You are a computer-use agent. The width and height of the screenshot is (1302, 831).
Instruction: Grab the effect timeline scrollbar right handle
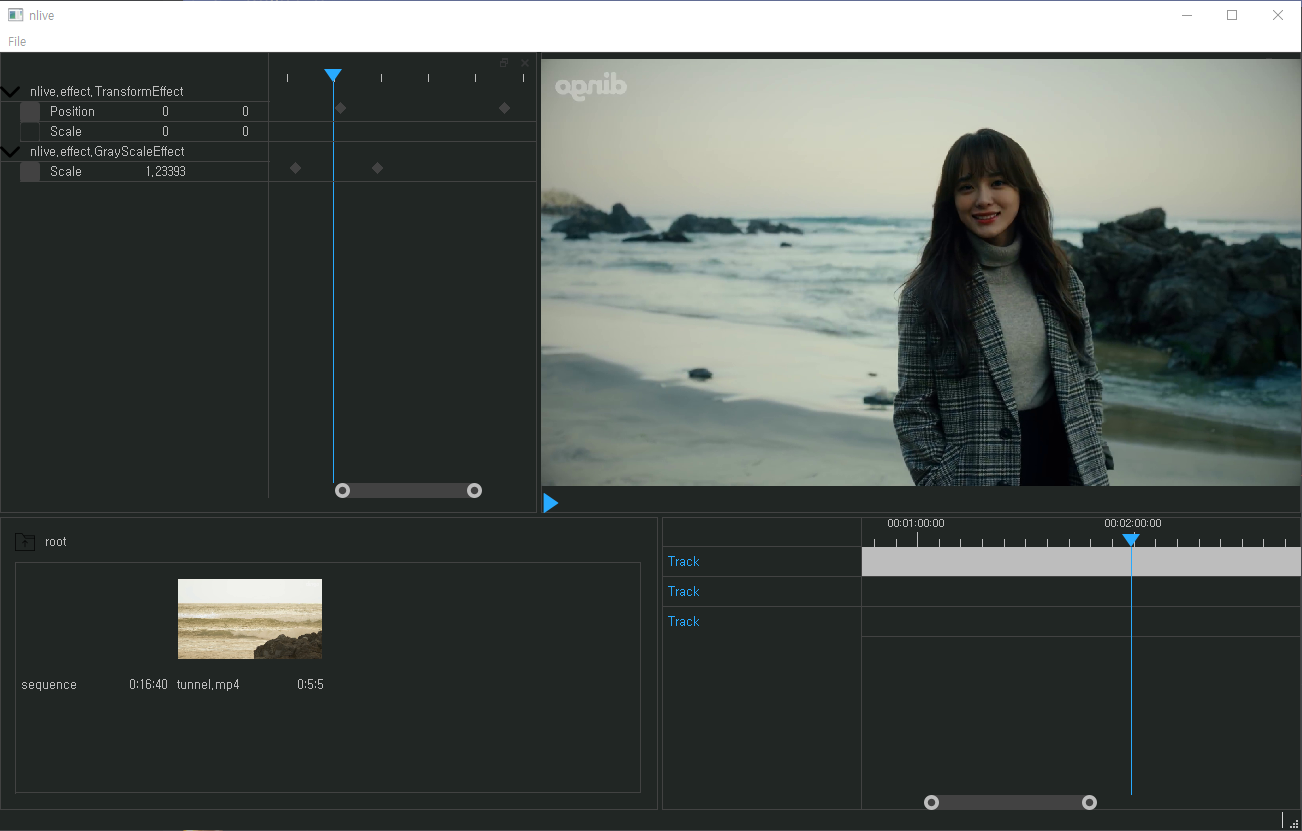[x=474, y=490]
